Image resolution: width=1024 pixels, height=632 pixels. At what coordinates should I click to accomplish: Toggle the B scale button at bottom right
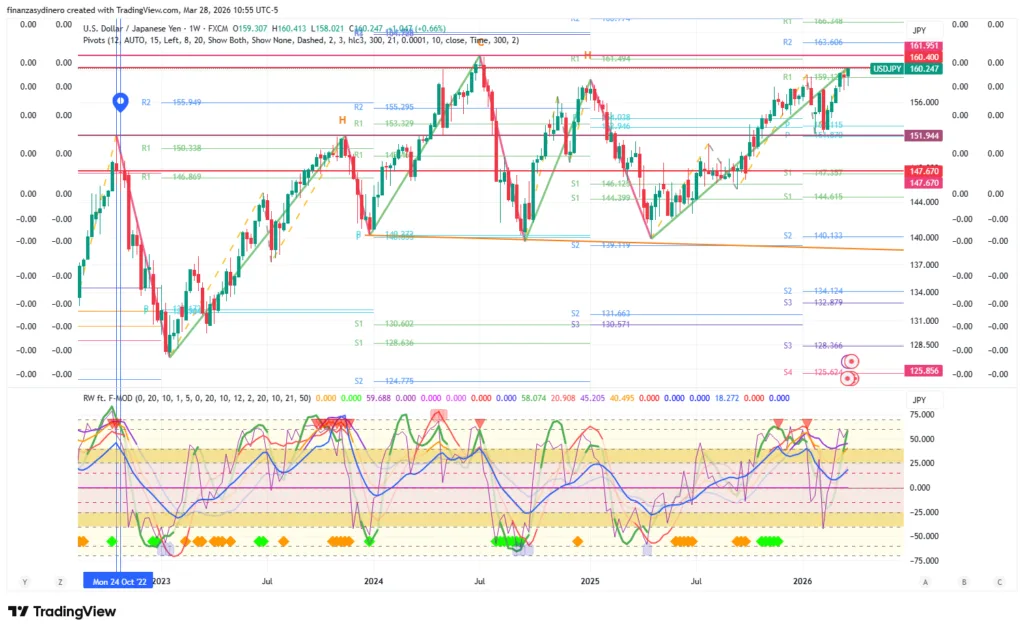[963, 581]
